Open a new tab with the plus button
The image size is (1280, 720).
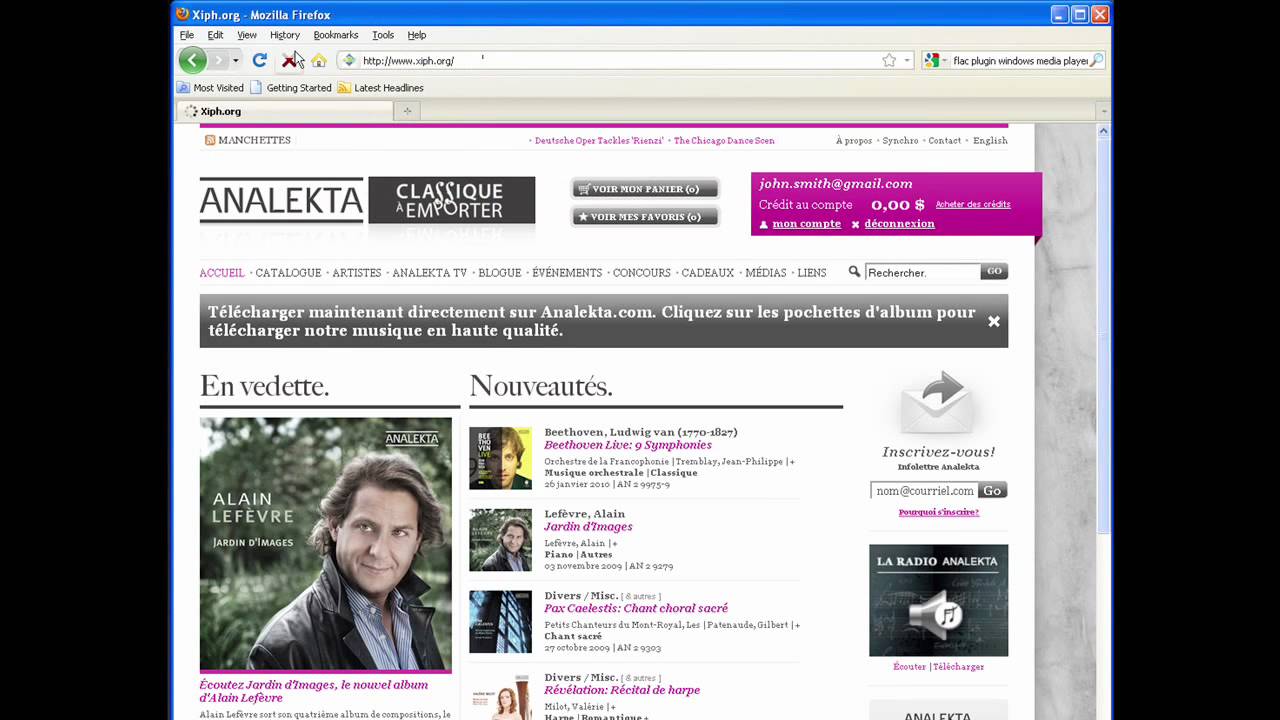pyautogui.click(x=407, y=111)
